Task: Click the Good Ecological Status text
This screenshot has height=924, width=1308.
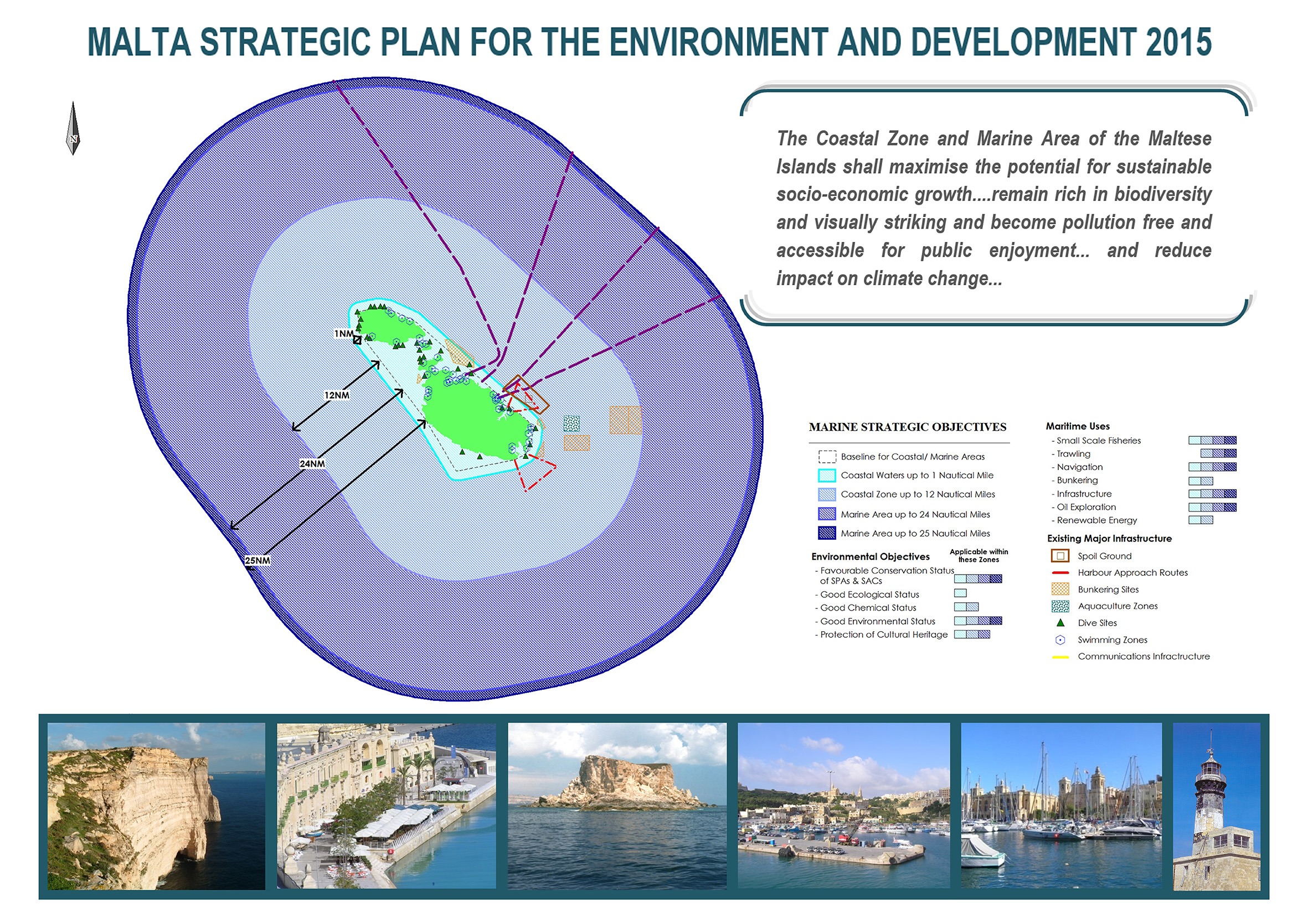Action: pyautogui.click(x=869, y=595)
